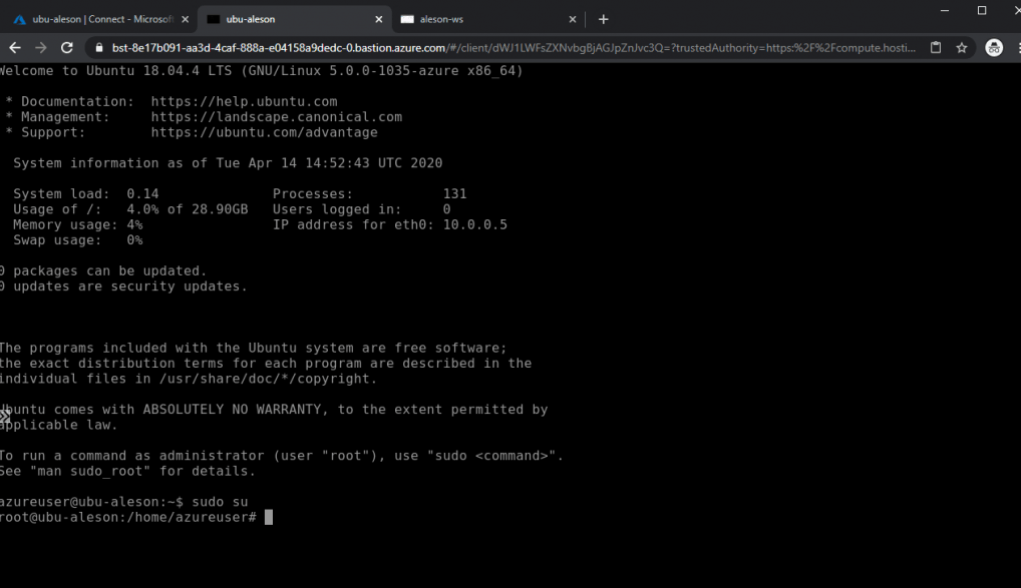
Task: Open a new browser tab
Action: (603, 20)
